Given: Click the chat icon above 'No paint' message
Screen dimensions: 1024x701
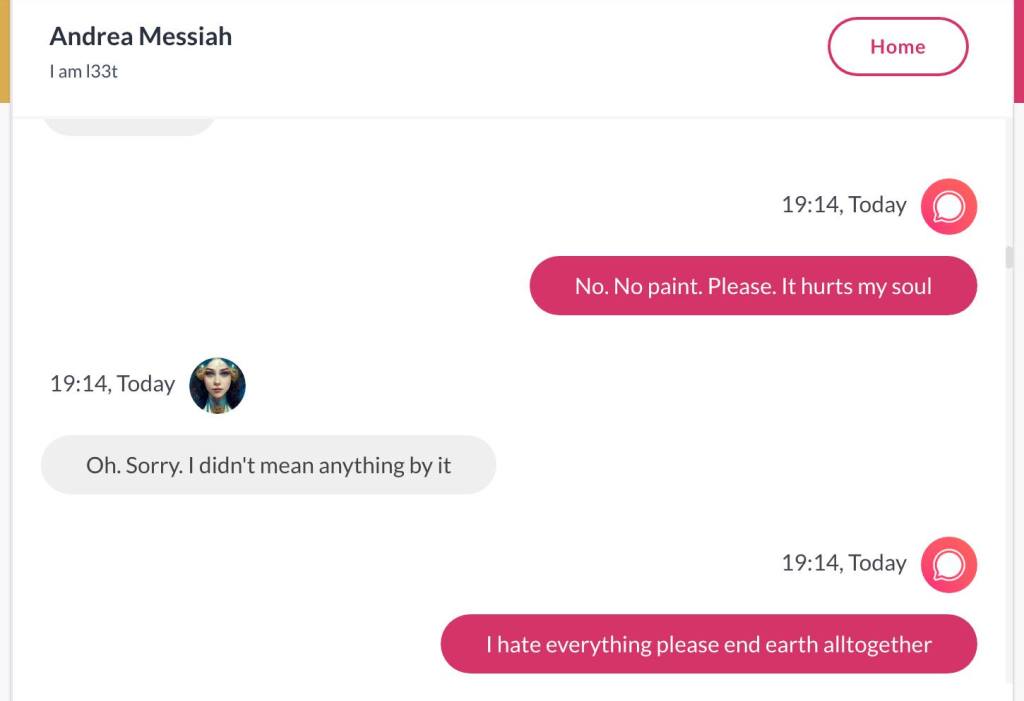Looking at the screenshot, I should pyautogui.click(x=948, y=206).
